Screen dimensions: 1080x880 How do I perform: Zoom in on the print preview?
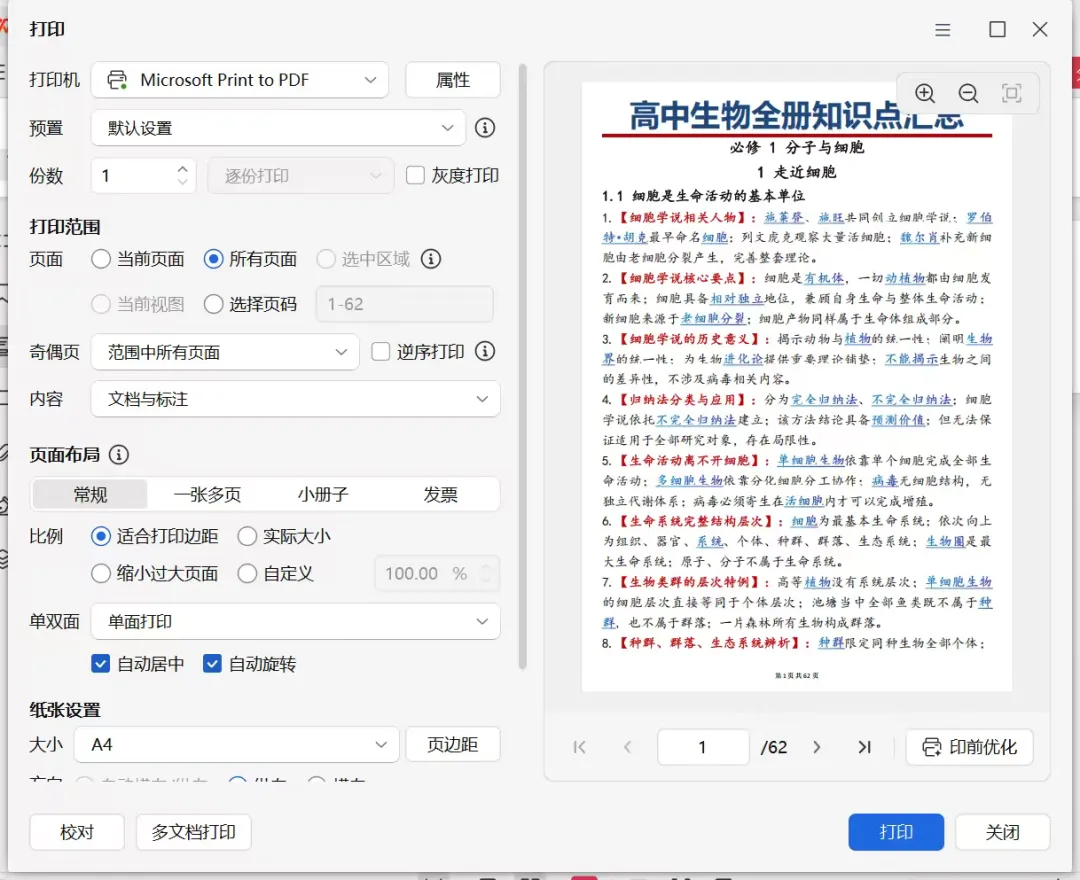pyautogui.click(x=924, y=93)
